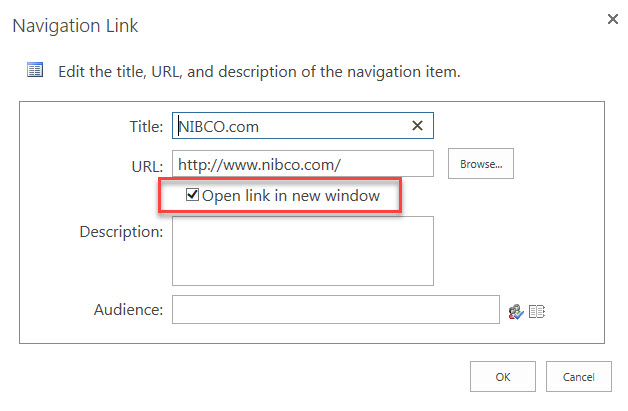
Task: Focus the Title field containing NIBCO.com
Action: [x=302, y=126]
